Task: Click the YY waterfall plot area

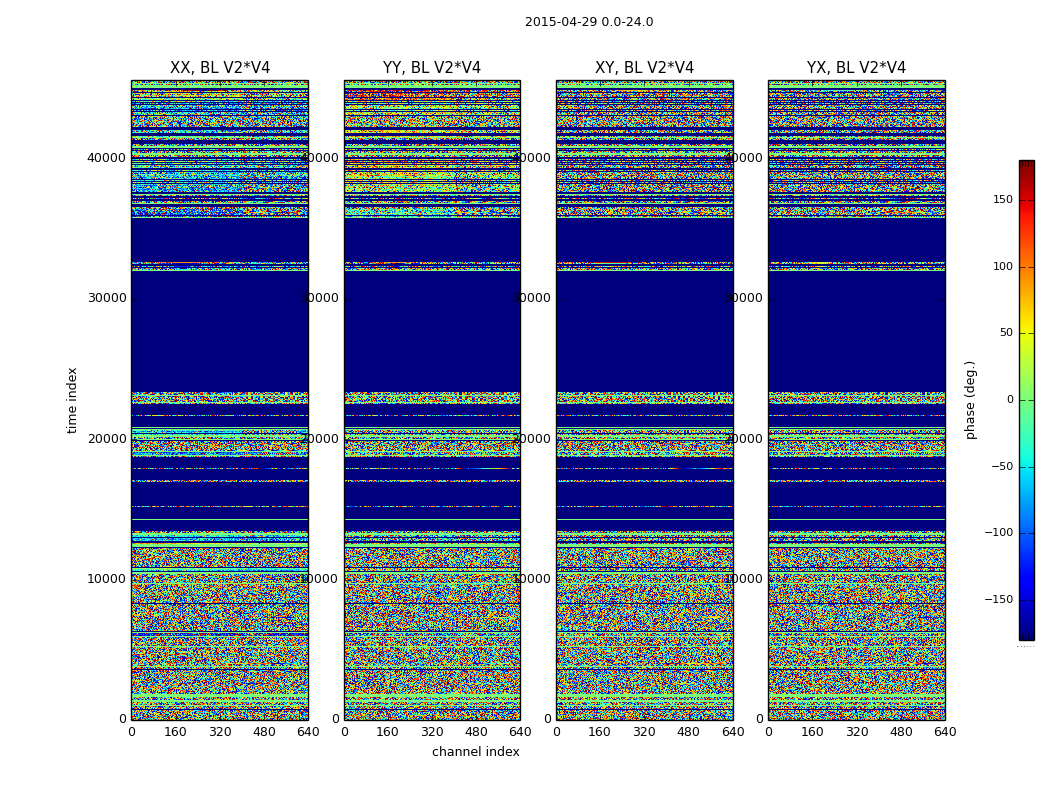Action: pyautogui.click(x=432, y=400)
